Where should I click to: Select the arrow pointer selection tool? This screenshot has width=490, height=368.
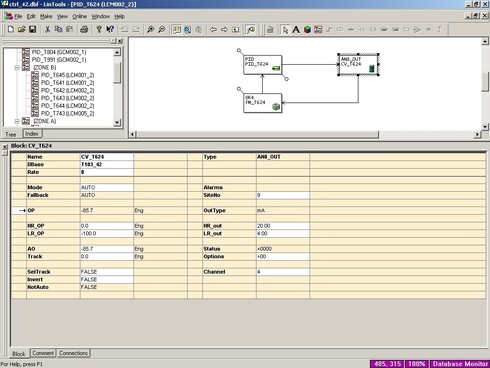[x=285, y=30]
